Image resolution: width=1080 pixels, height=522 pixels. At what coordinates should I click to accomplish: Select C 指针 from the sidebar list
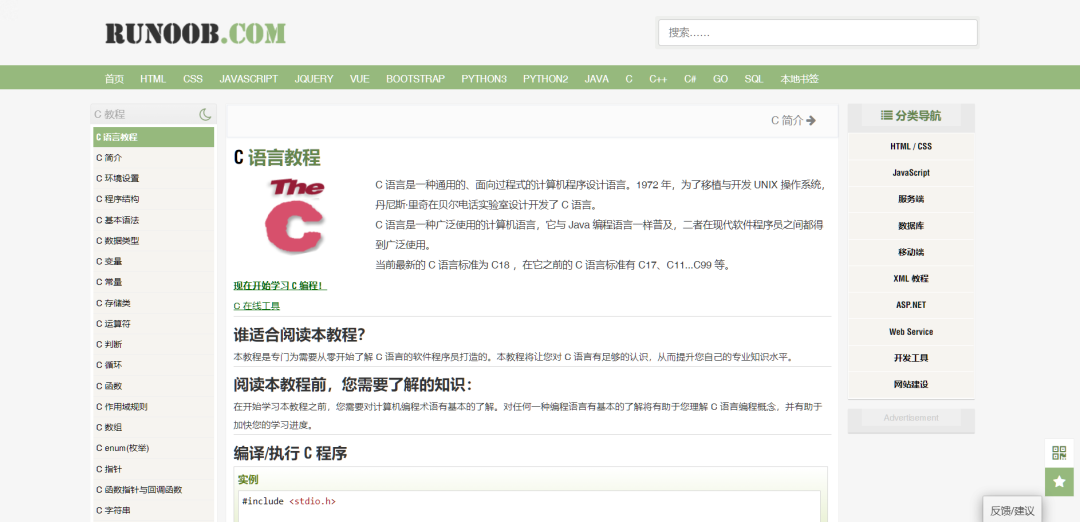pyautogui.click(x=109, y=469)
